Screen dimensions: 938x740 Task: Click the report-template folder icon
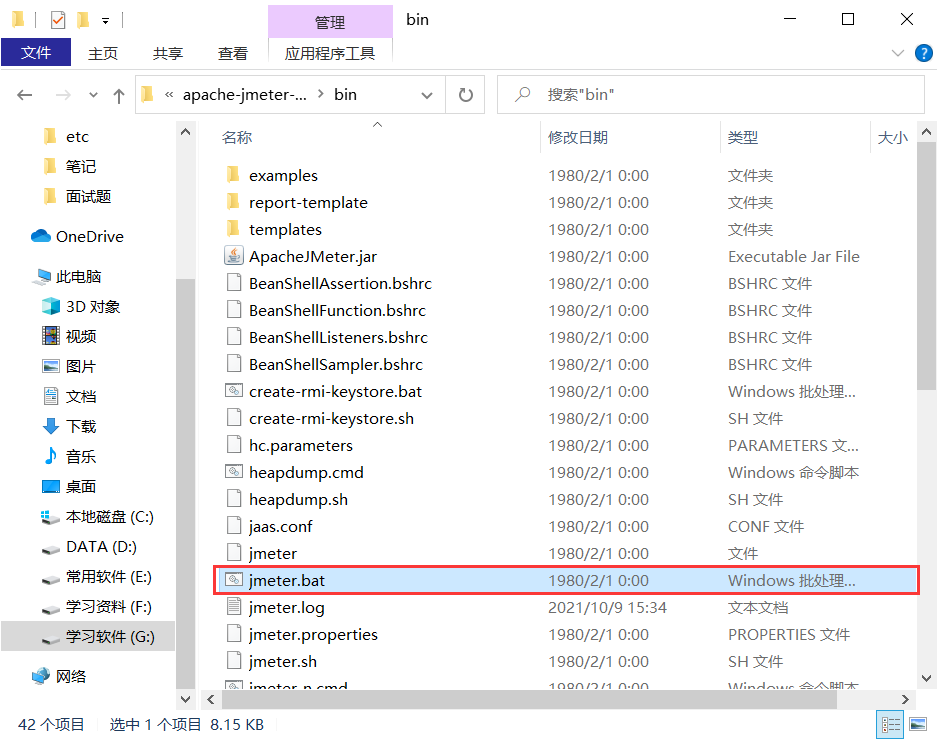click(233, 202)
